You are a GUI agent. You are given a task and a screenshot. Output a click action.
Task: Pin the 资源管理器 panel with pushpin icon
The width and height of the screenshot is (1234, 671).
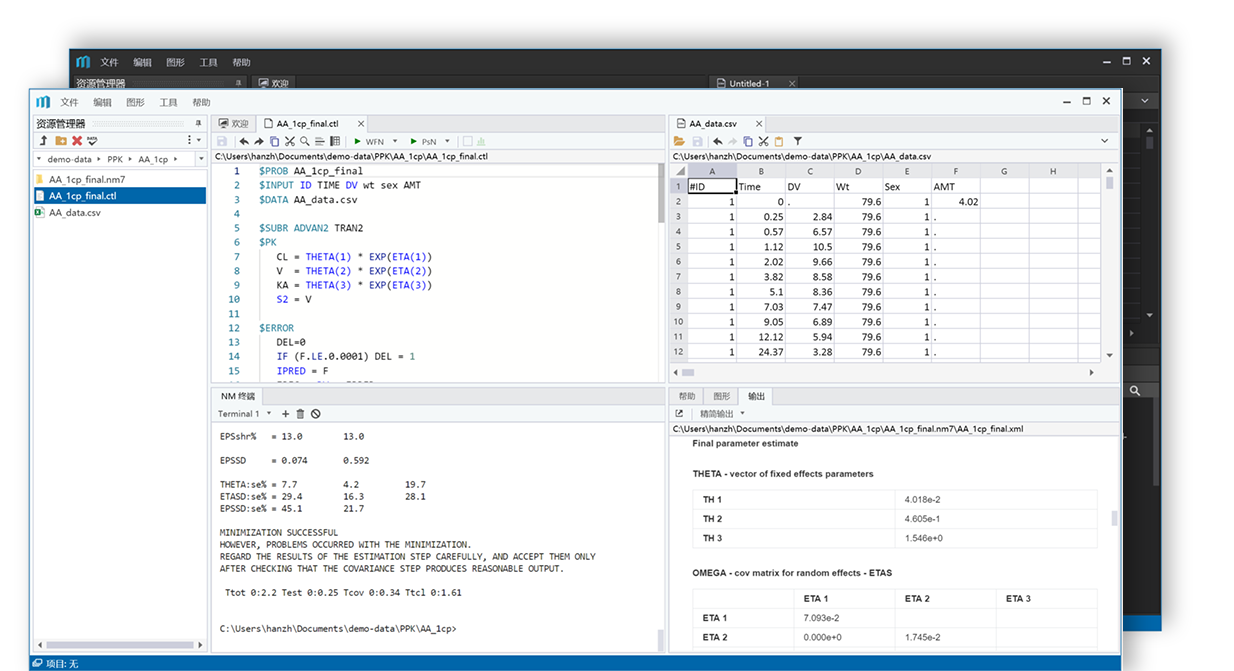tap(198, 124)
